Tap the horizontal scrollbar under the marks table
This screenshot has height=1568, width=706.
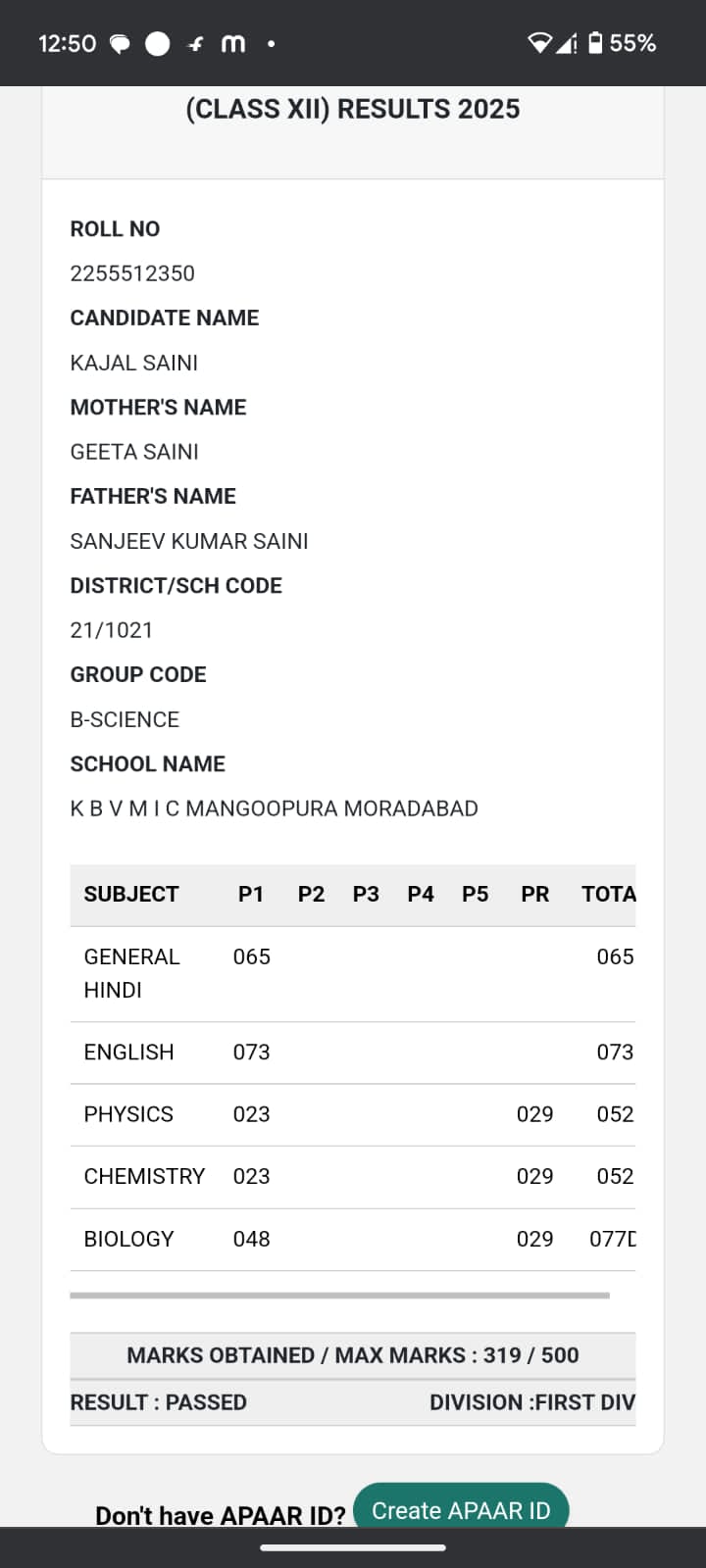pos(340,1295)
